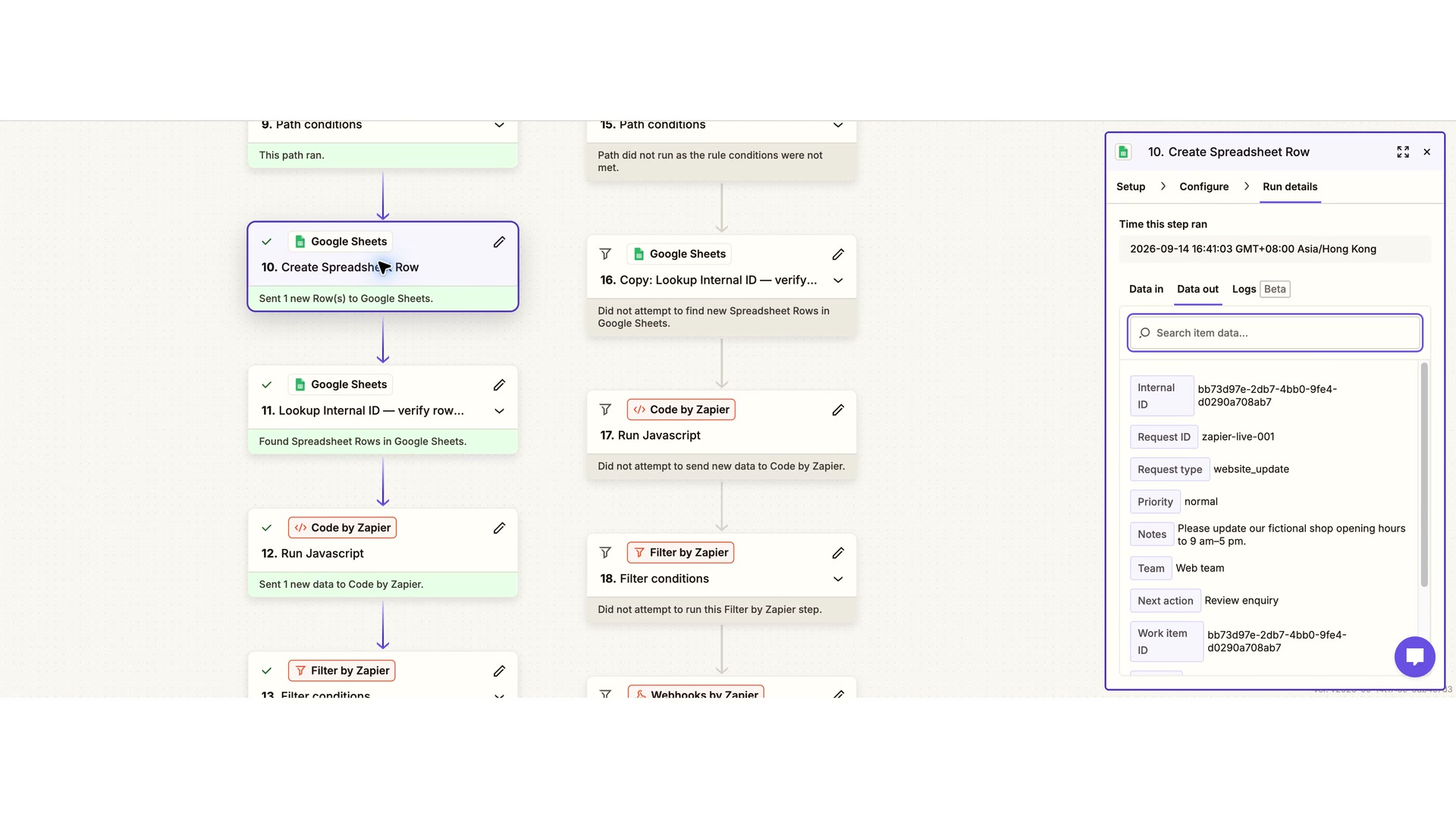Click edit pencil on step 13 Filter conditions
The height and width of the screenshot is (819, 1456).
click(499, 671)
